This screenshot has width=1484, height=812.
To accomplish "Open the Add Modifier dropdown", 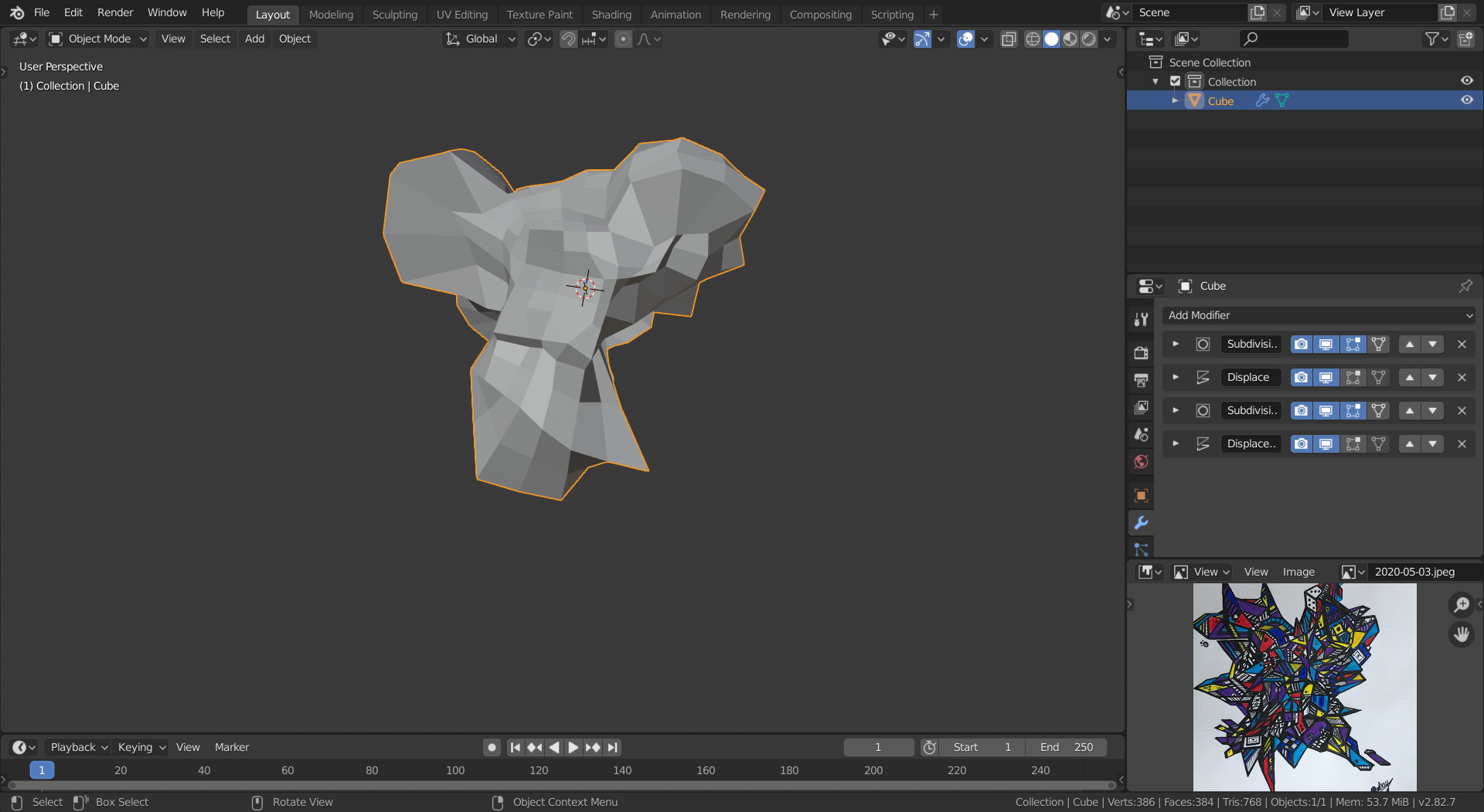I will point(1319,315).
